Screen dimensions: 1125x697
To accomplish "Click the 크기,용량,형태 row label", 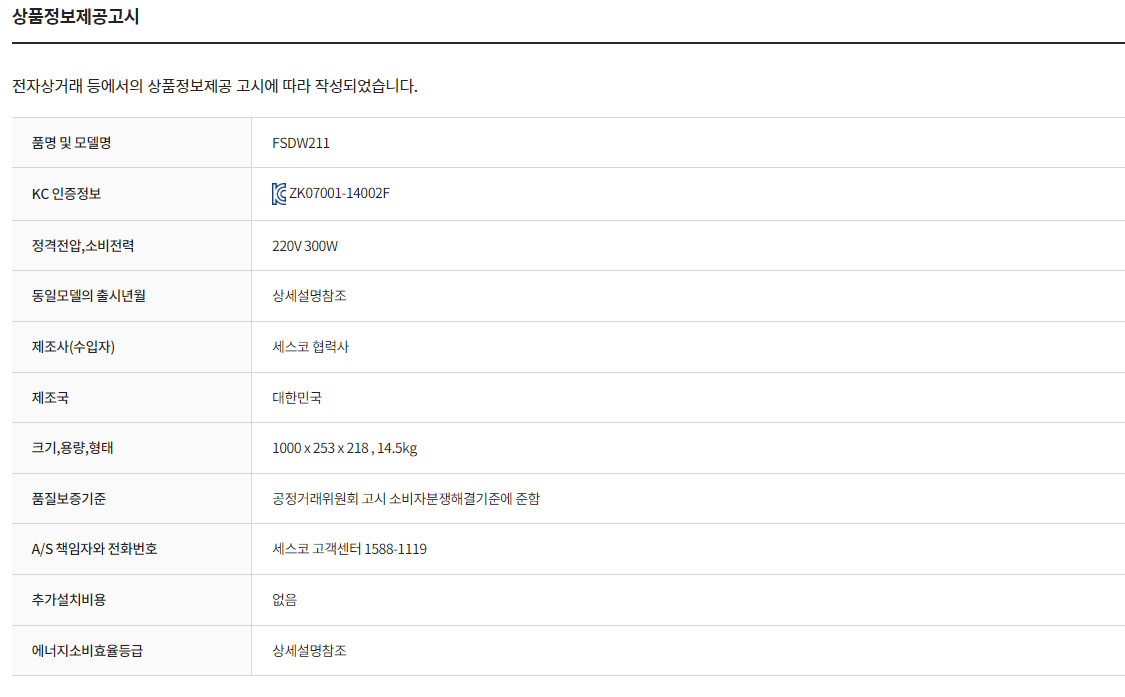I will 73,448.
